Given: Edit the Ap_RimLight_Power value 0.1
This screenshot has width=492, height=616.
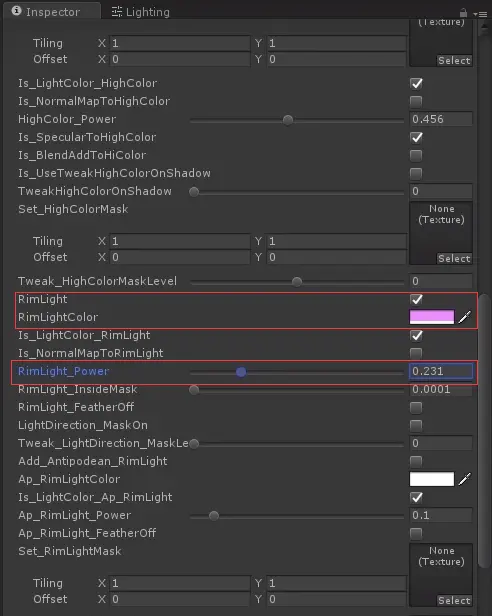Looking at the screenshot, I should click(441, 515).
